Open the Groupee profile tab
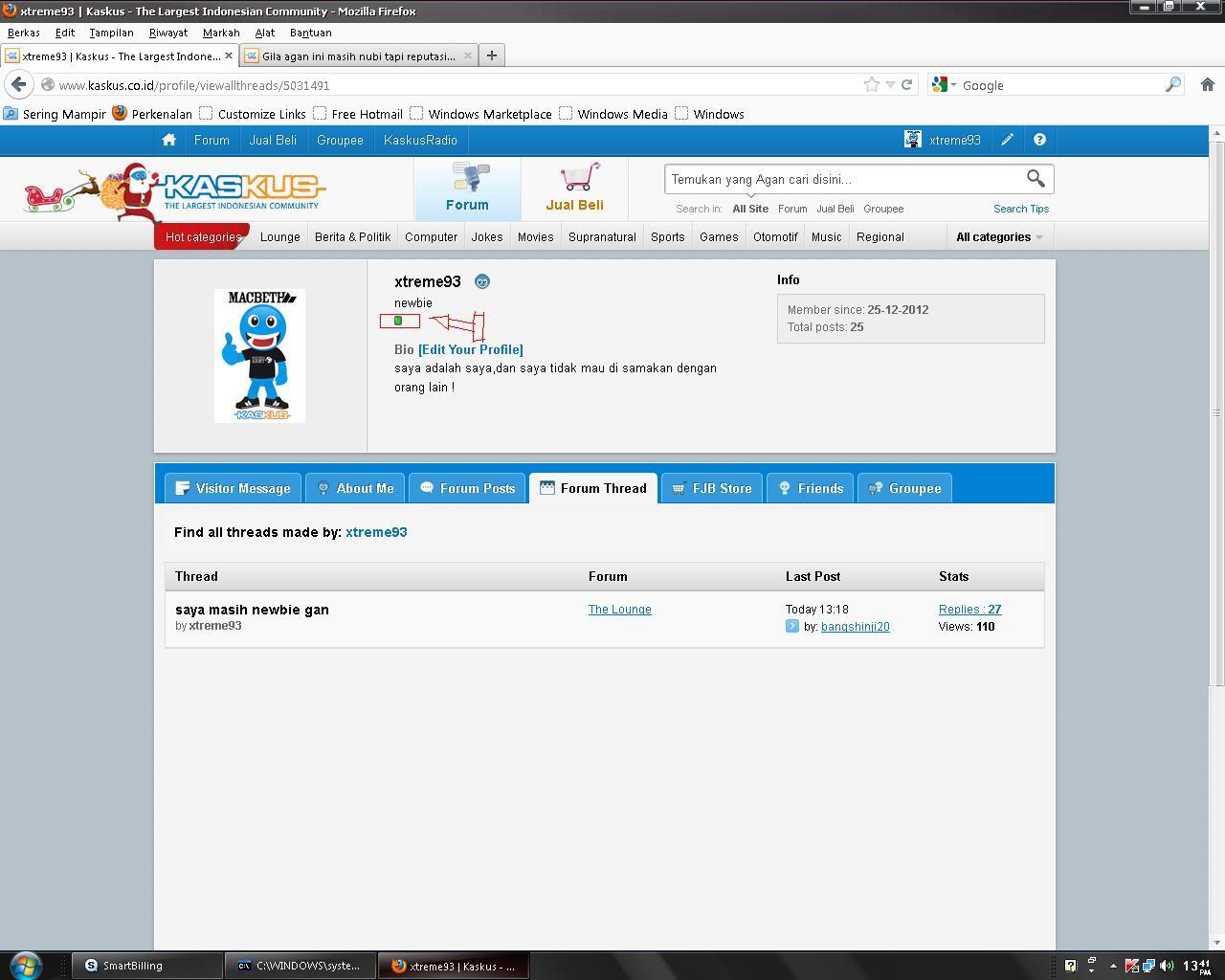The height and width of the screenshot is (980, 1225). (904, 488)
